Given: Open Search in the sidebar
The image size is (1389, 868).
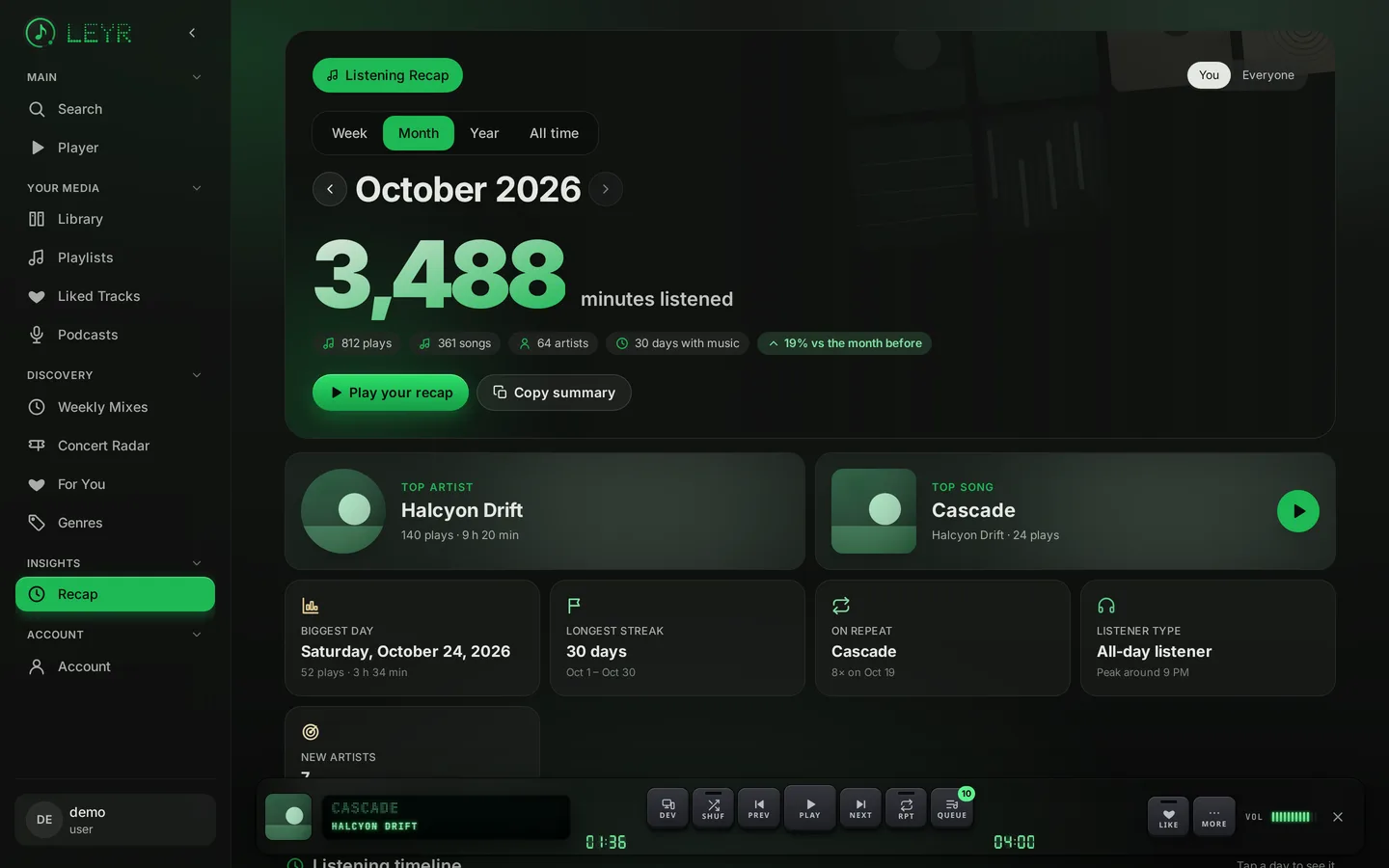Looking at the screenshot, I should (x=115, y=109).
